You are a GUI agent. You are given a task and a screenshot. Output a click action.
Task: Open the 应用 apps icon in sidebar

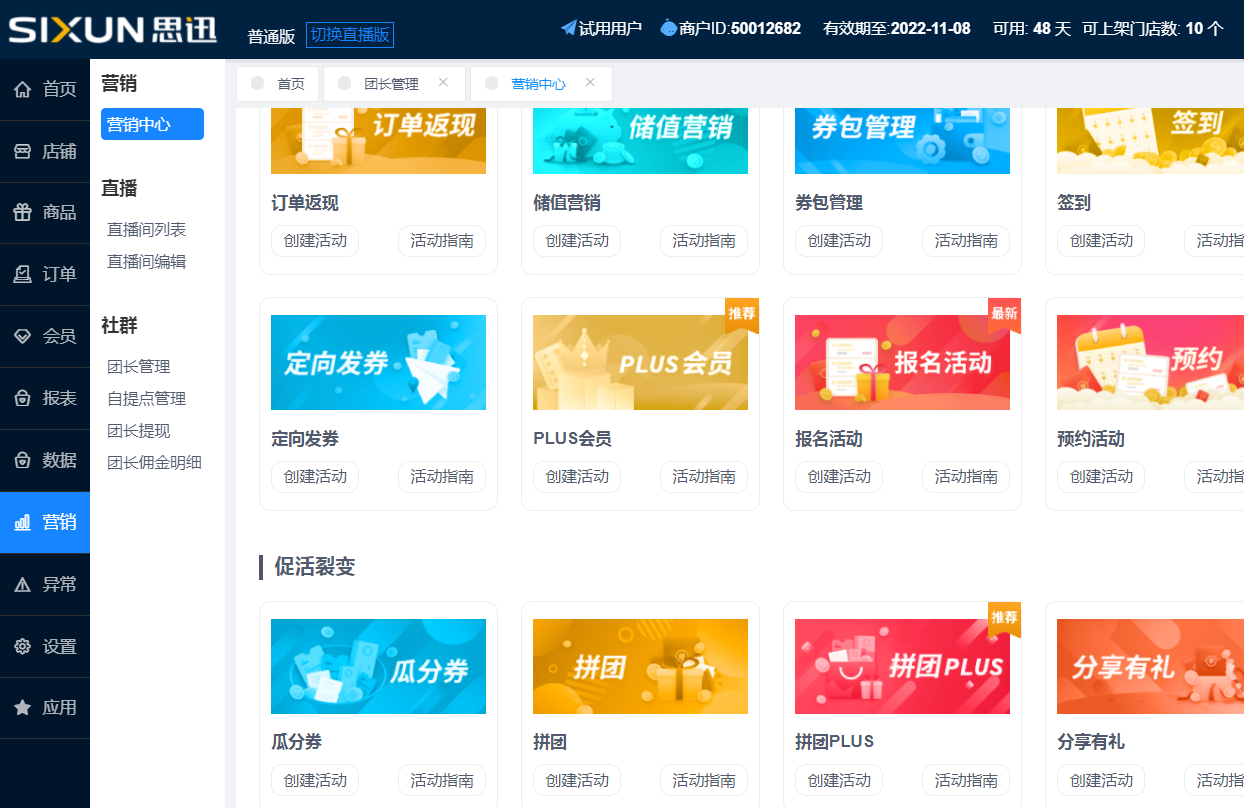click(45, 707)
